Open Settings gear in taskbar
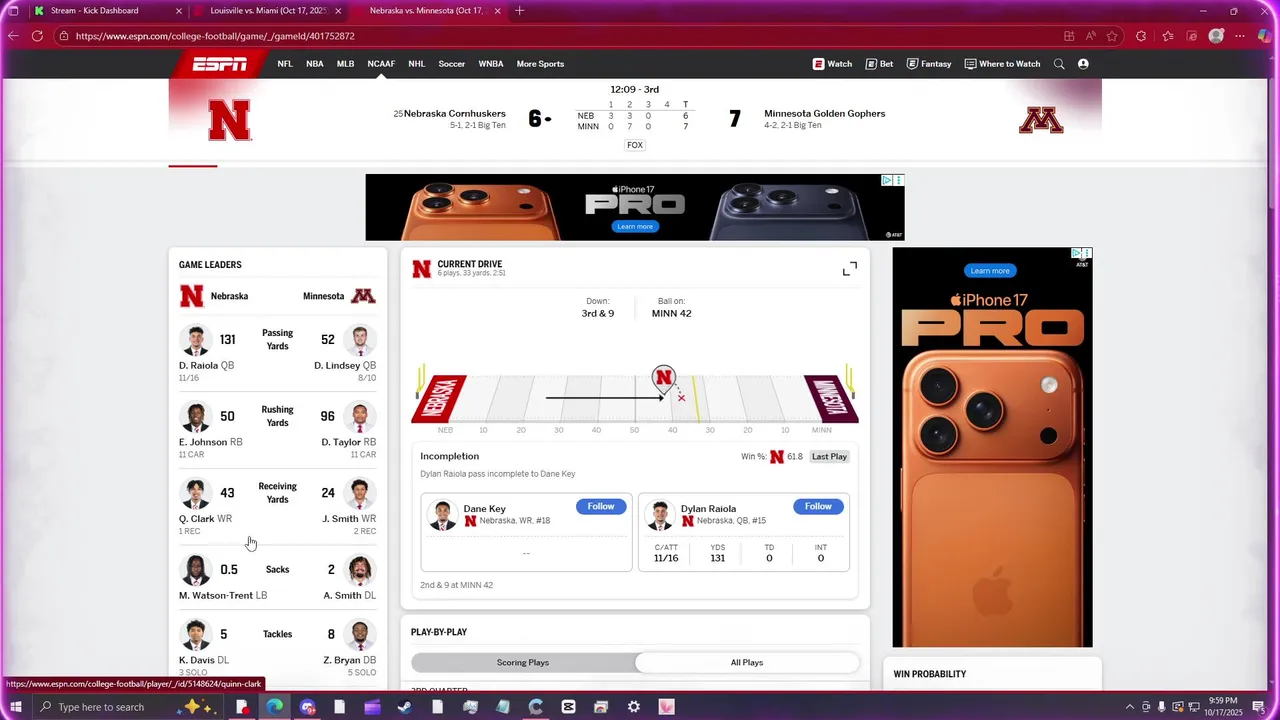The height and width of the screenshot is (720, 1280). tap(634, 707)
